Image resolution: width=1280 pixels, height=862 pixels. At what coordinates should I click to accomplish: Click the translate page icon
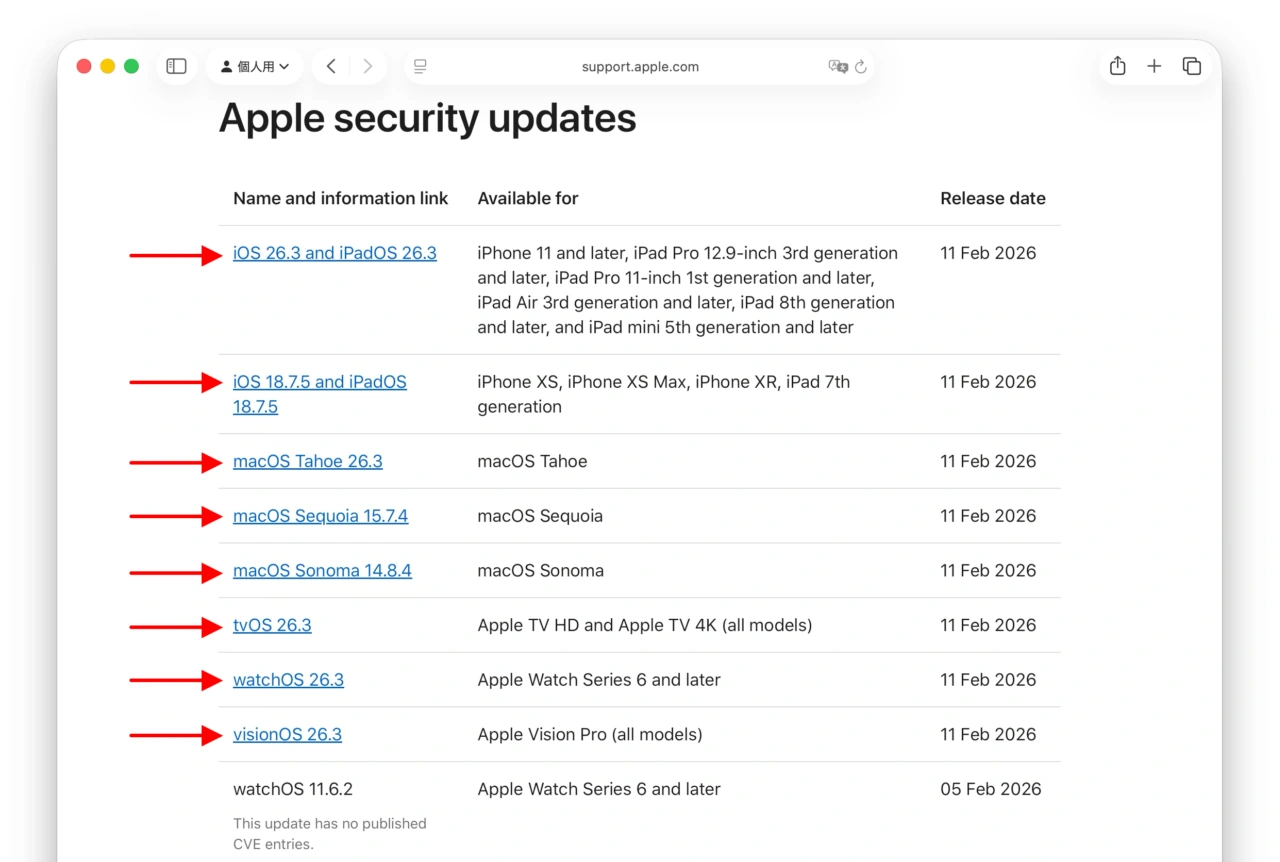pyautogui.click(x=837, y=67)
